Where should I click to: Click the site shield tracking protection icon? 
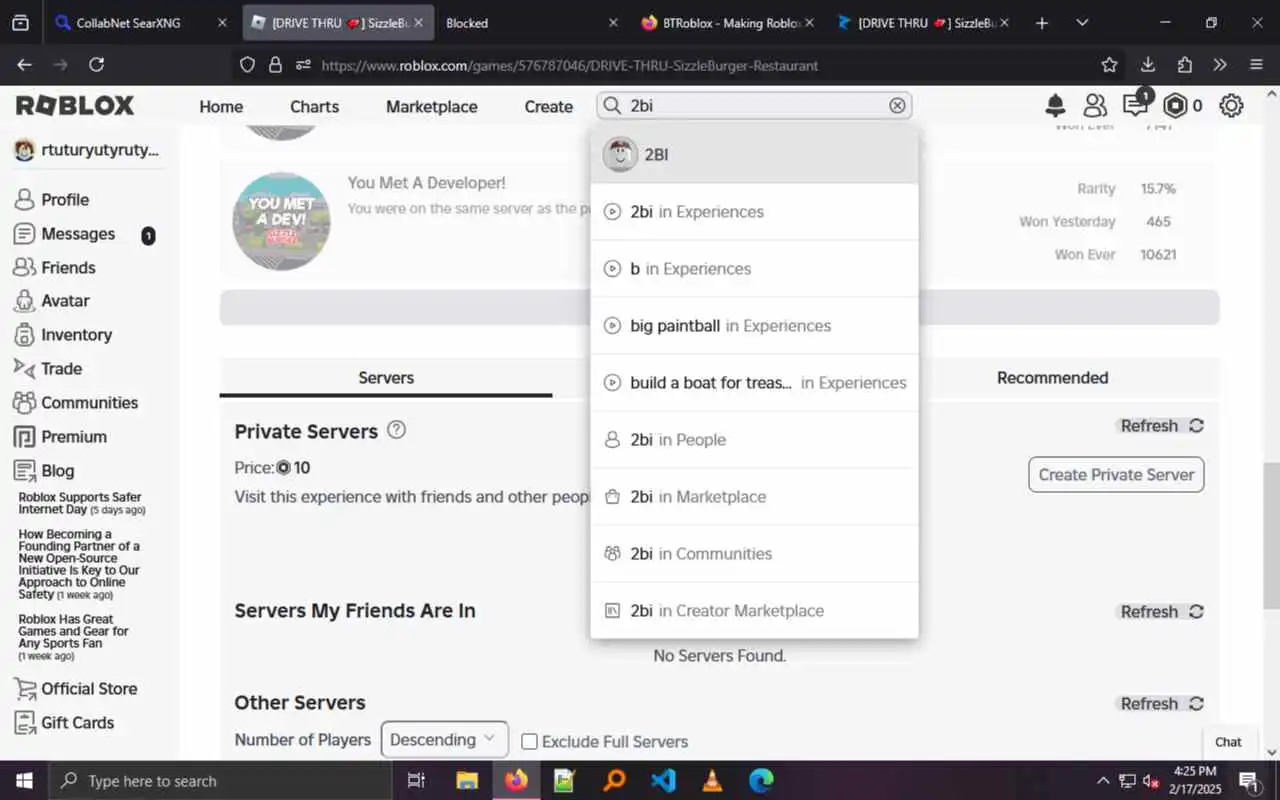point(247,65)
